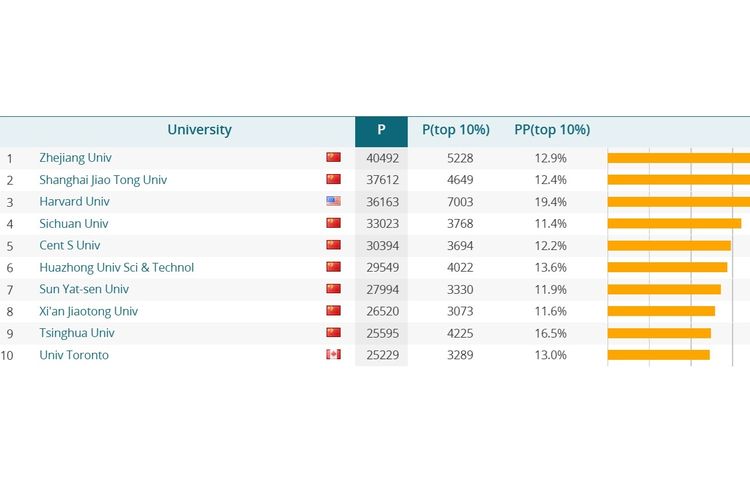
Task: Sort by the P column header
Action: click(x=381, y=132)
